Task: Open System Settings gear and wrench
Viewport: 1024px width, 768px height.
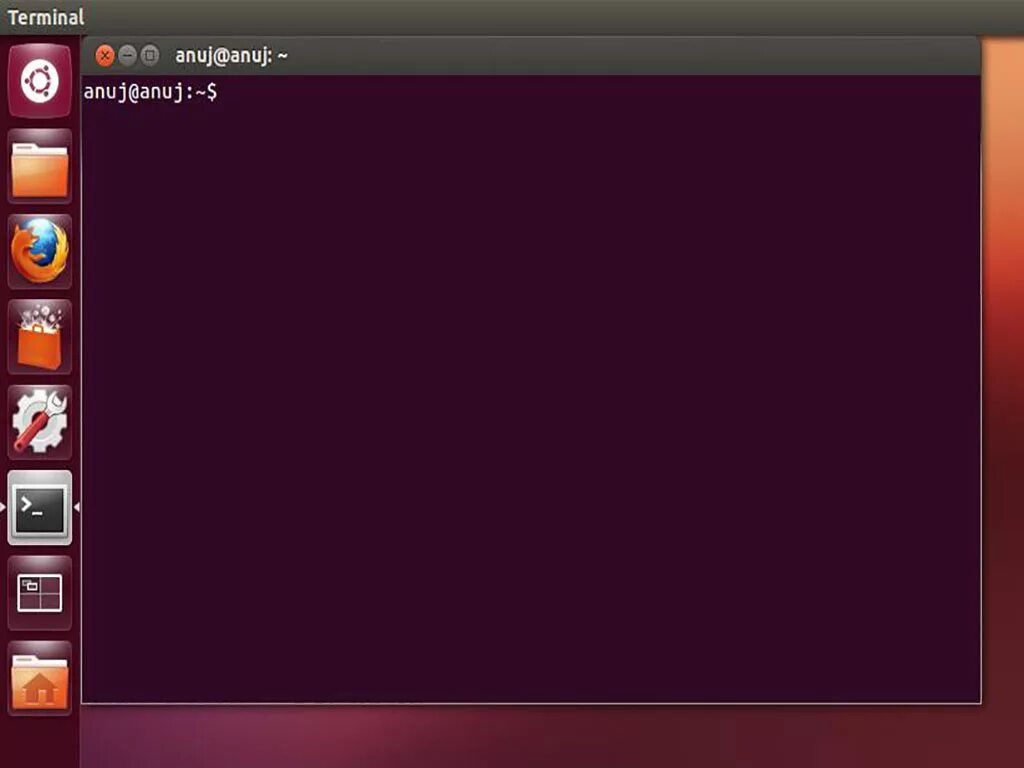Action: point(40,423)
